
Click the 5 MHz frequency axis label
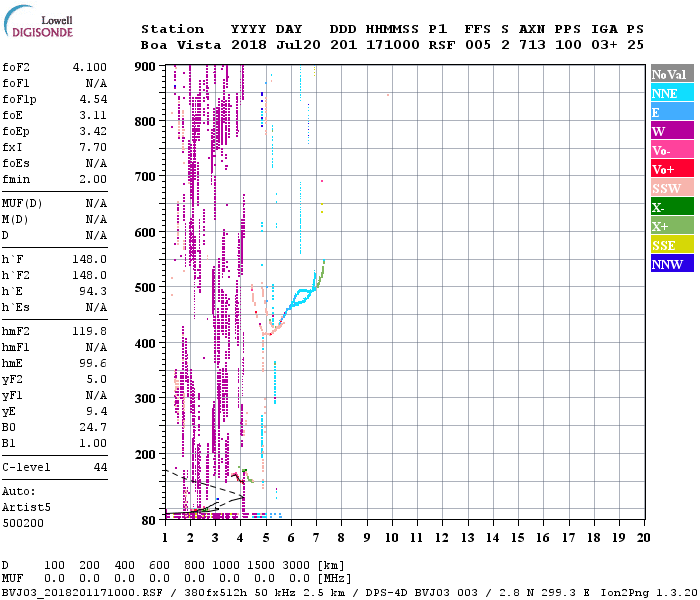tap(266, 538)
